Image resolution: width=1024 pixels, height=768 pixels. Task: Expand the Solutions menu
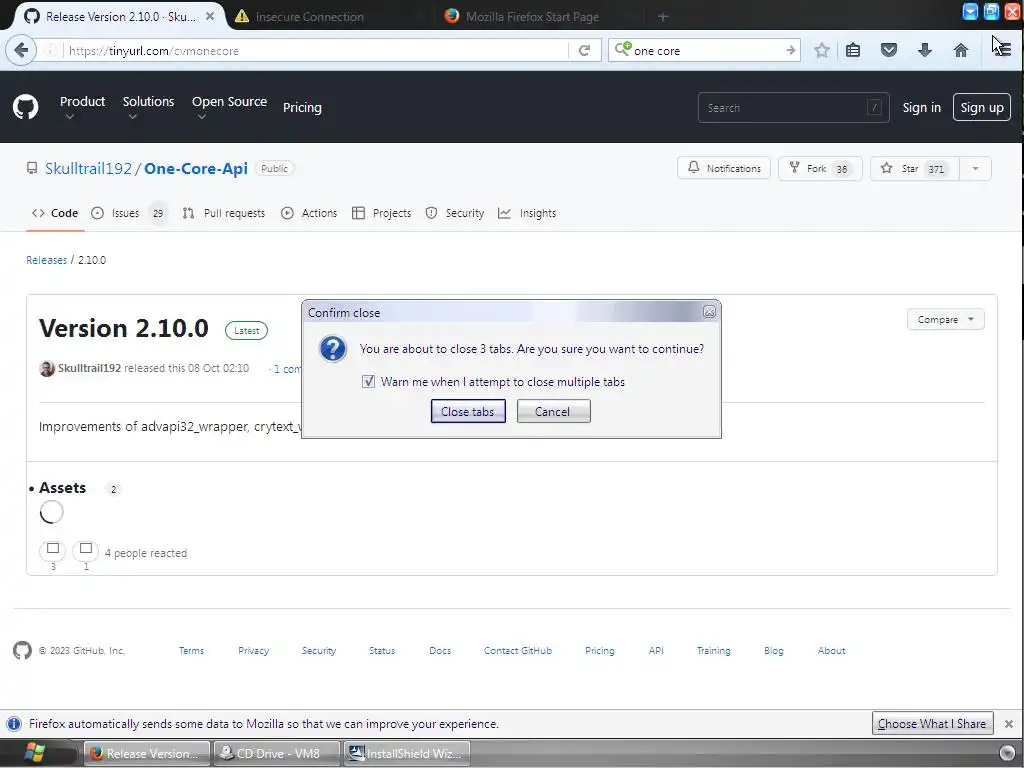point(148,108)
